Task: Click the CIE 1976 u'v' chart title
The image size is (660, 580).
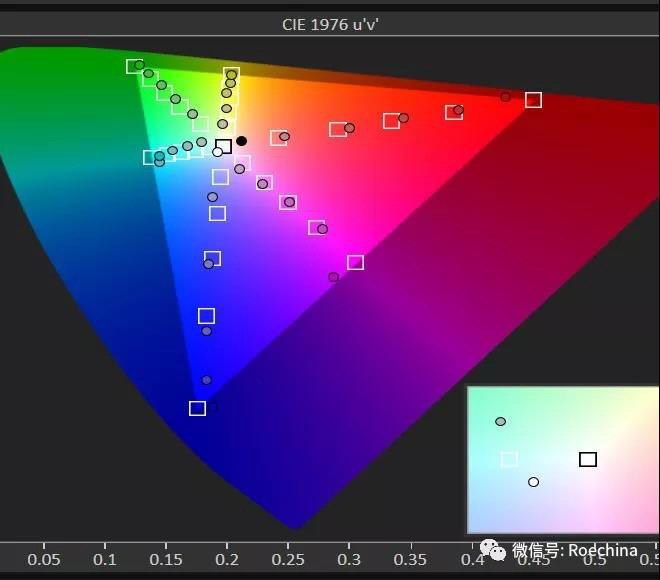Action: 330,24
